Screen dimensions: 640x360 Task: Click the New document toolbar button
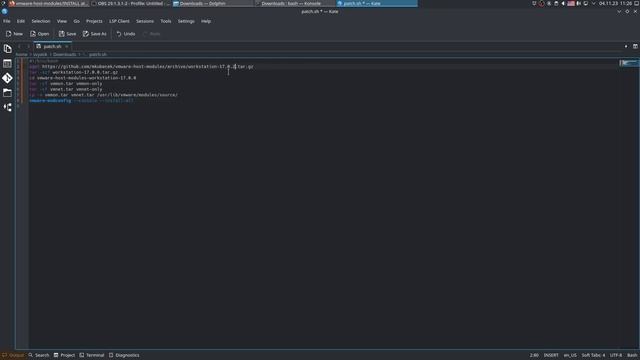click(14, 34)
